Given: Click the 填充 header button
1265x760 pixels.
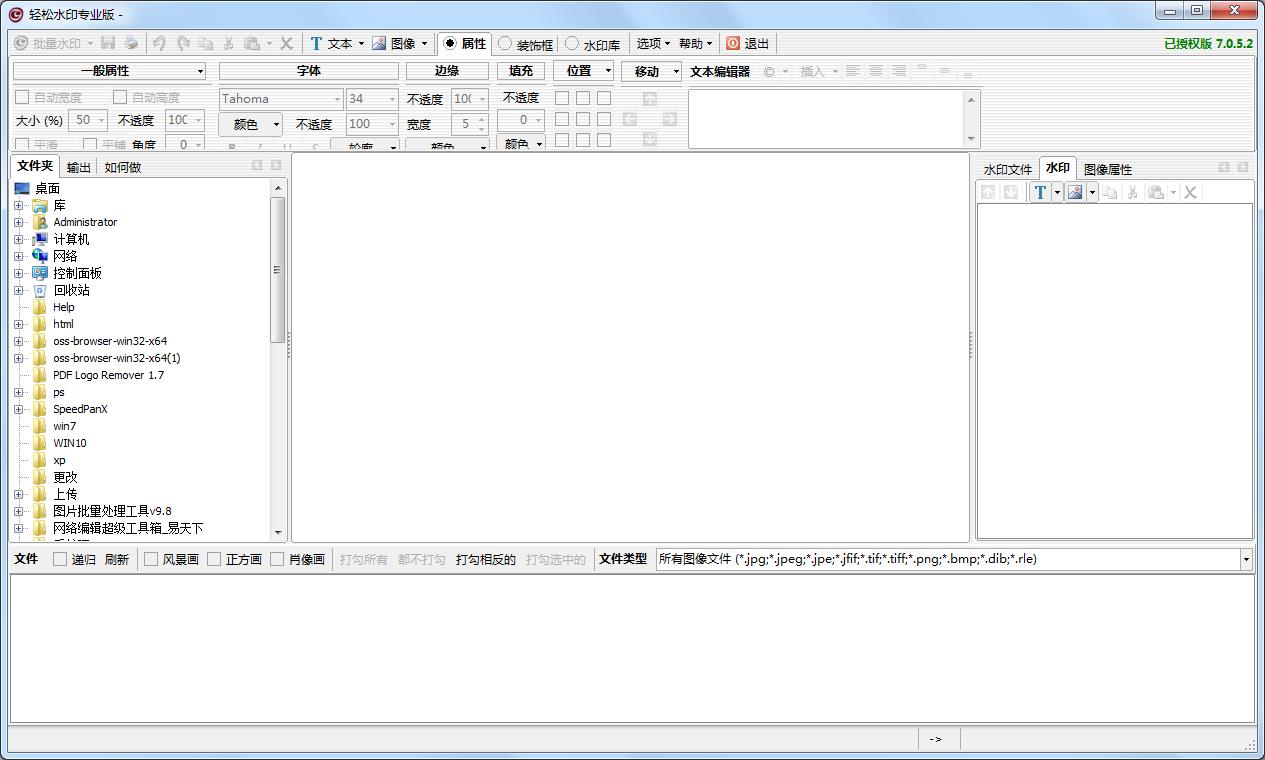Looking at the screenshot, I should click(521, 71).
